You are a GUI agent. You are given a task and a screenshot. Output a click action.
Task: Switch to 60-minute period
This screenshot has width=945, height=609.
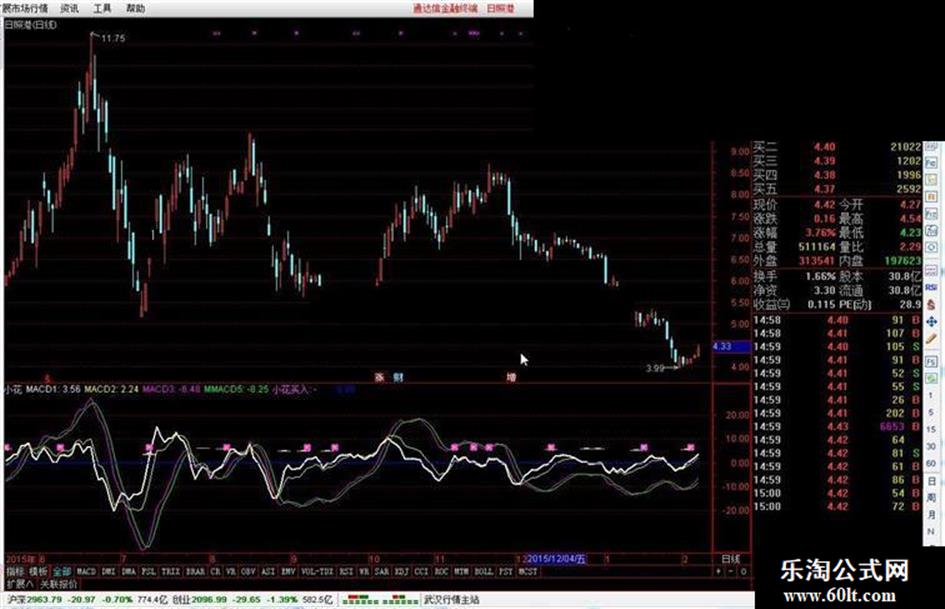click(x=932, y=464)
